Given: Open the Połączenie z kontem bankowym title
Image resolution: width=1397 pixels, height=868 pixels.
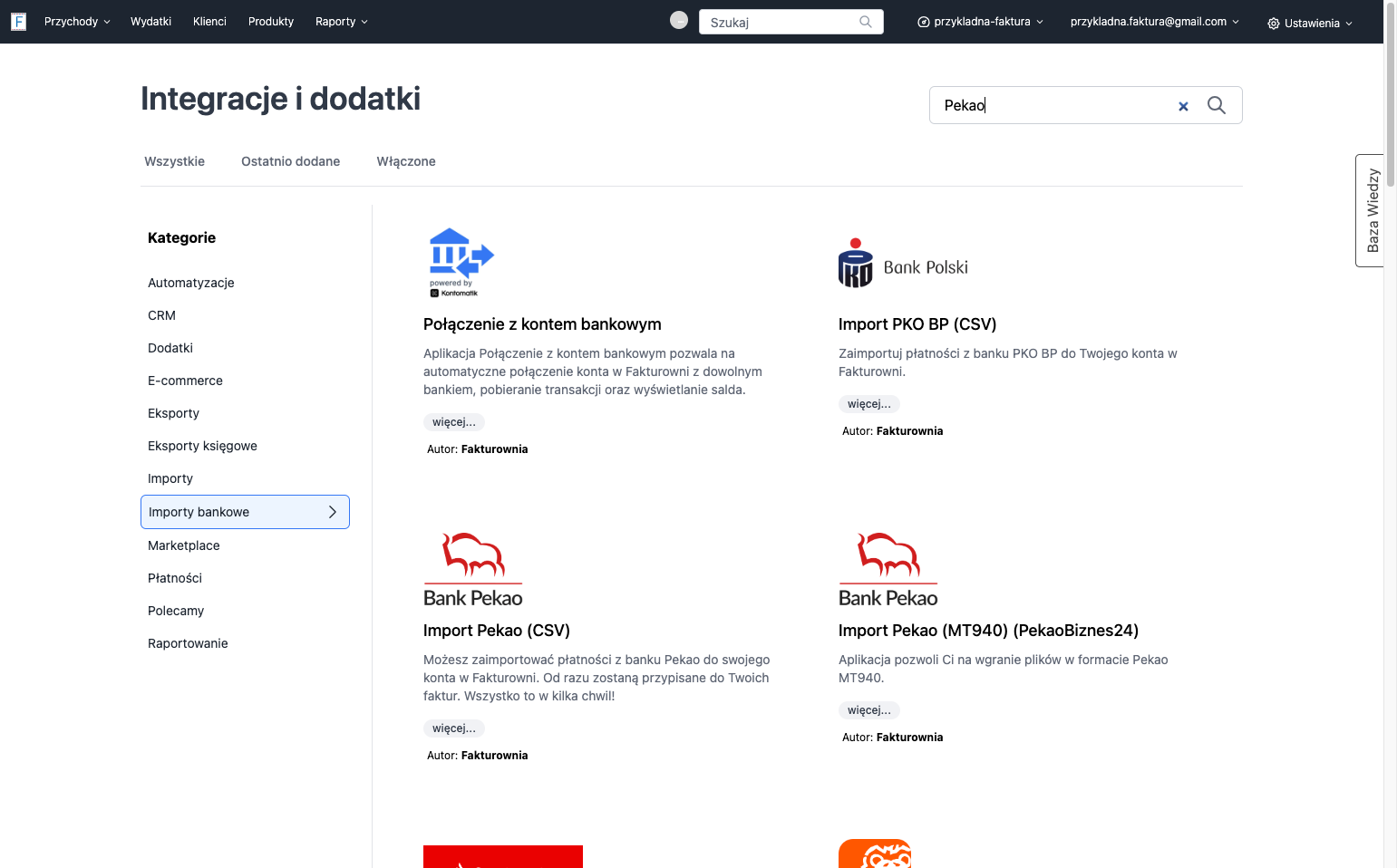Looking at the screenshot, I should pos(542,324).
